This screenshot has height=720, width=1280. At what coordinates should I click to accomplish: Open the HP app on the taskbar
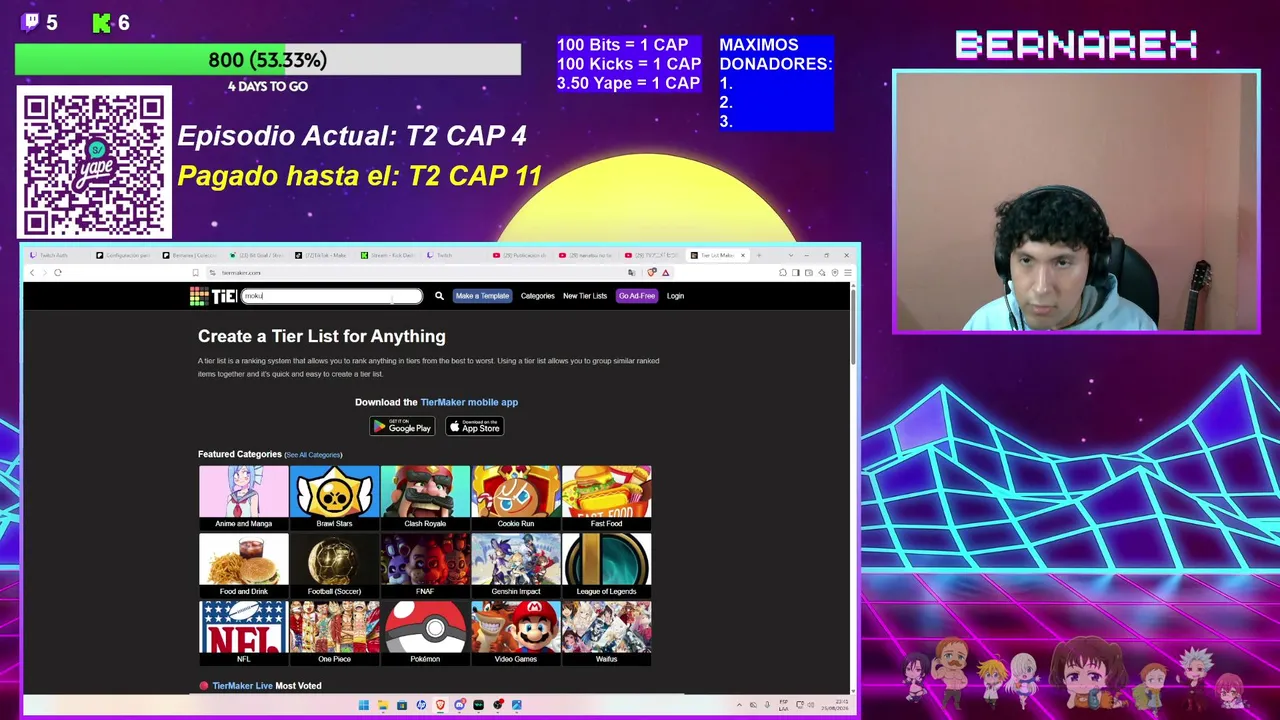421,705
